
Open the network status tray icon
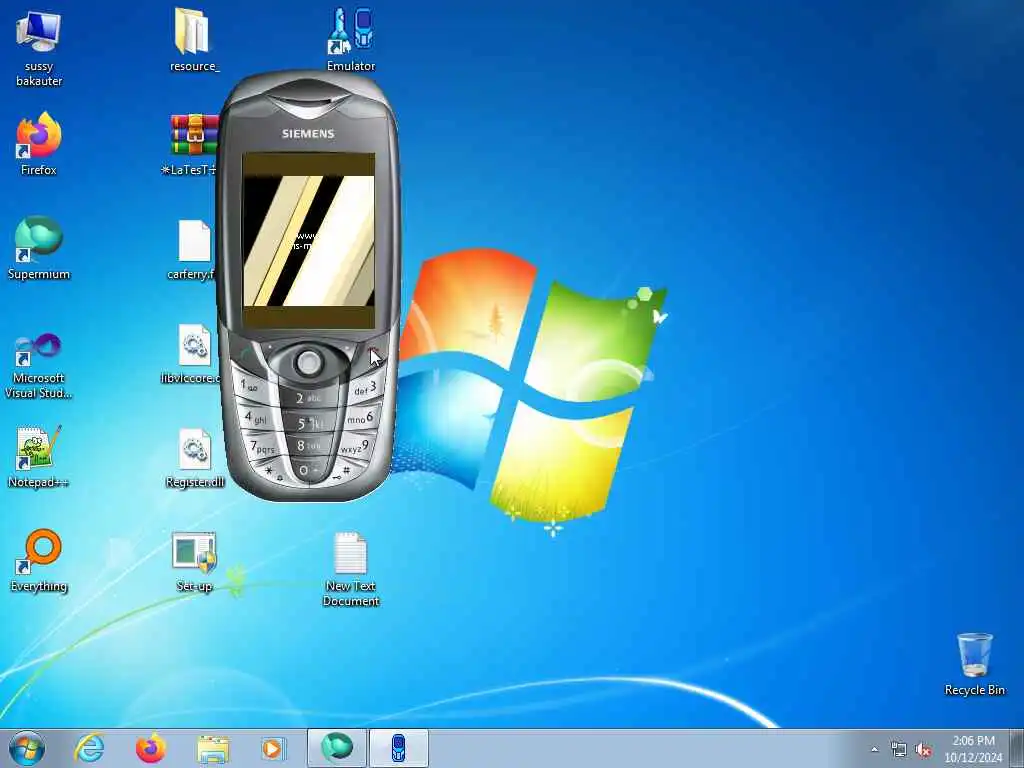point(899,750)
